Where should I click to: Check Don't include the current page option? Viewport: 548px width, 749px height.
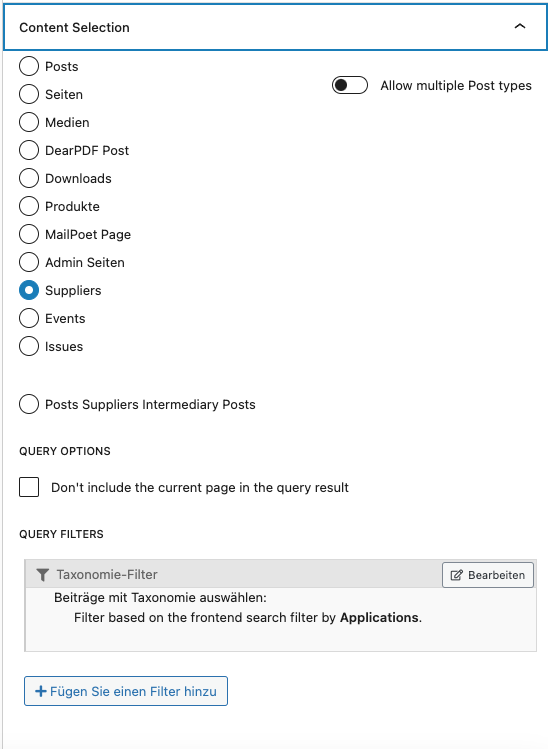coord(29,487)
